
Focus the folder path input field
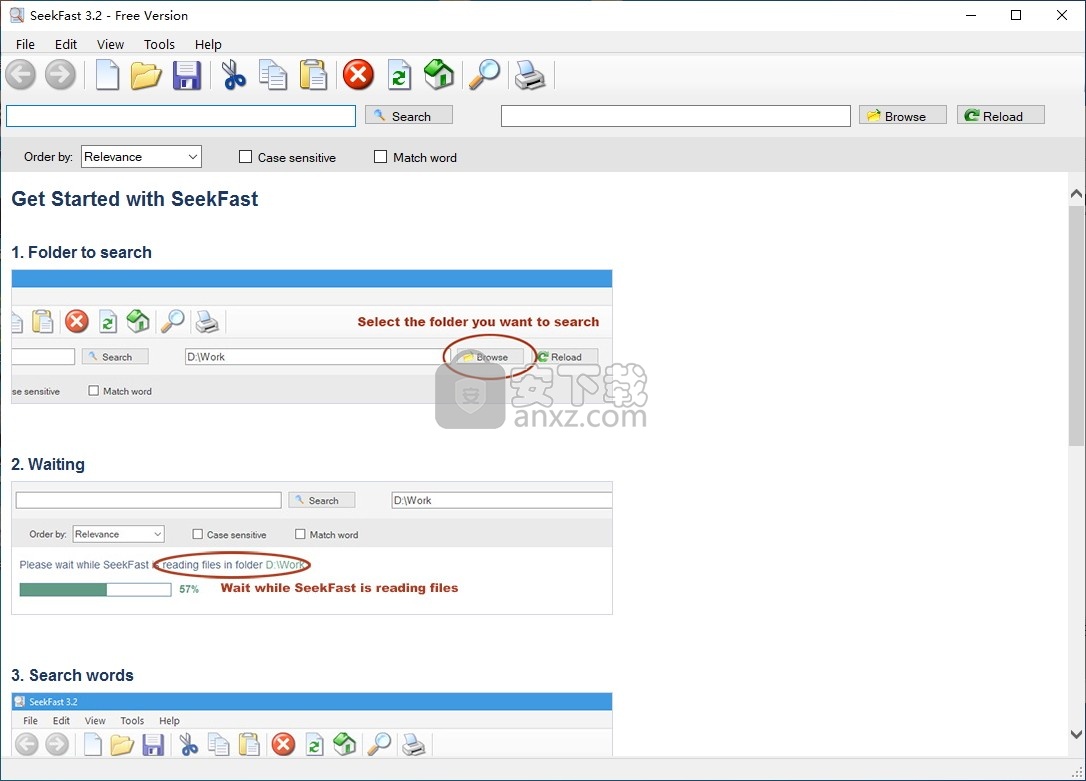click(676, 116)
